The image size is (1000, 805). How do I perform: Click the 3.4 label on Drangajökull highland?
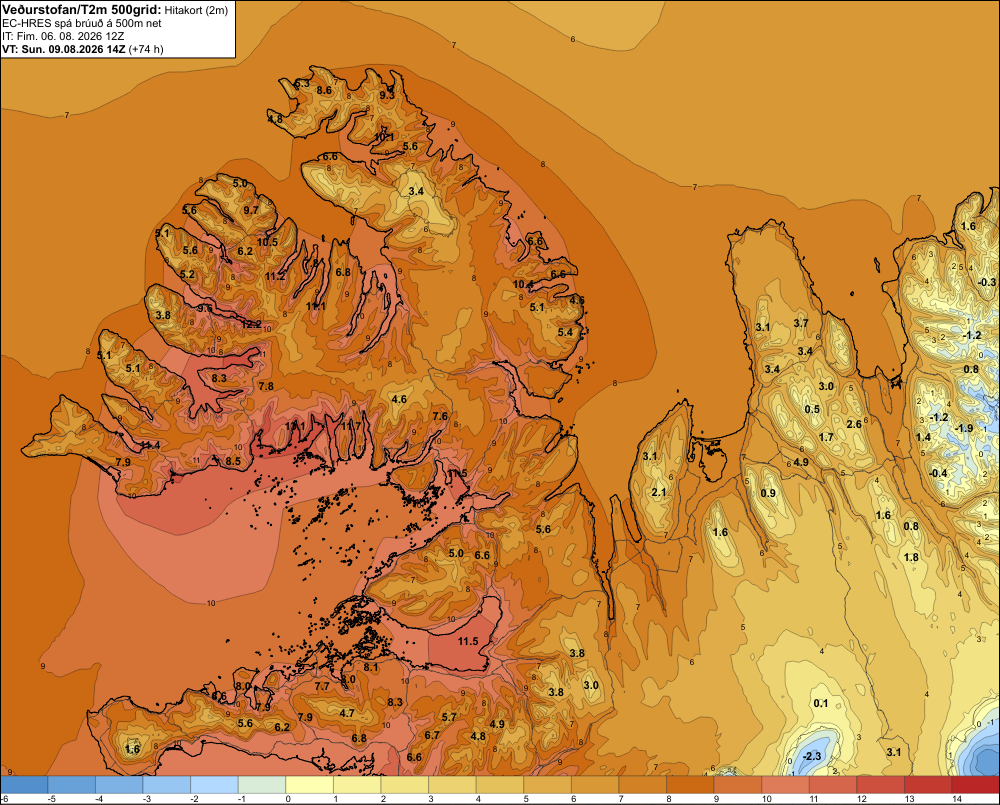416,191
